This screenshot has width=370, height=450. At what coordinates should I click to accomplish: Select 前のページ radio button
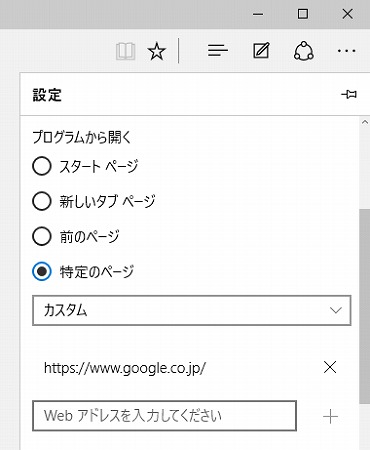point(42,236)
